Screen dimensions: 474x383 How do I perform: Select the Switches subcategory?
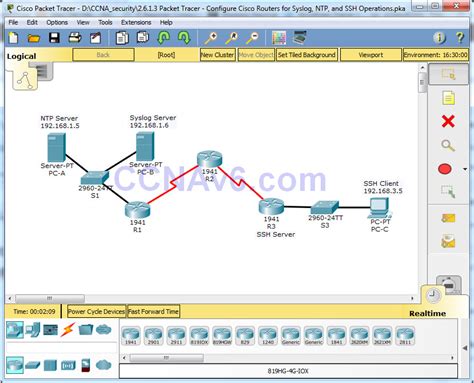33,365
